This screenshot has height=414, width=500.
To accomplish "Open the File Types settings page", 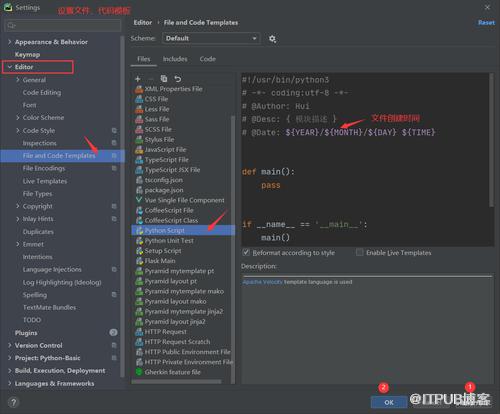I will tap(37, 194).
